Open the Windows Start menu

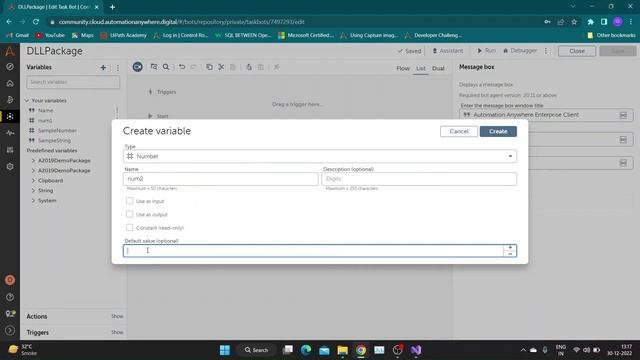(224, 350)
